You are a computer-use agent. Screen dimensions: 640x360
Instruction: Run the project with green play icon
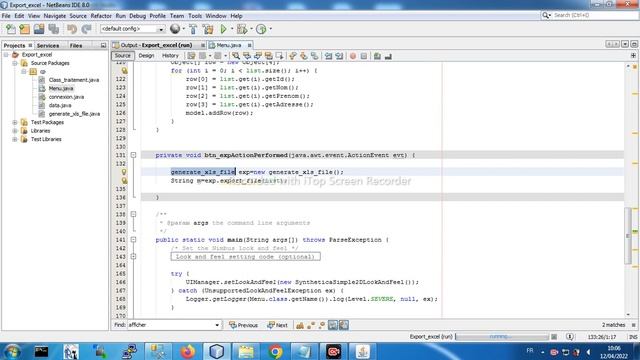[x=223, y=29]
